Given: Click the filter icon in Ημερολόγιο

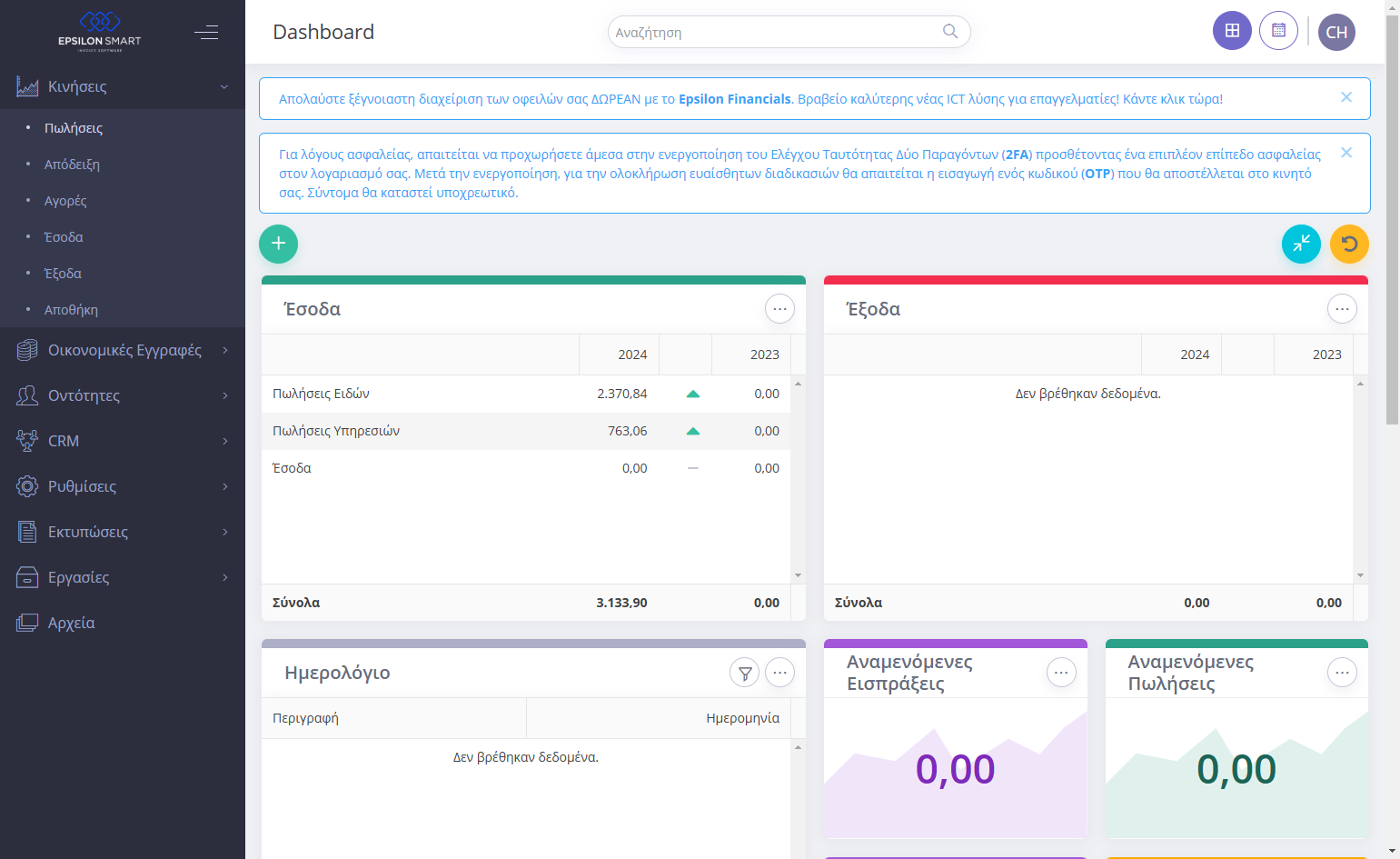Looking at the screenshot, I should pos(744,673).
